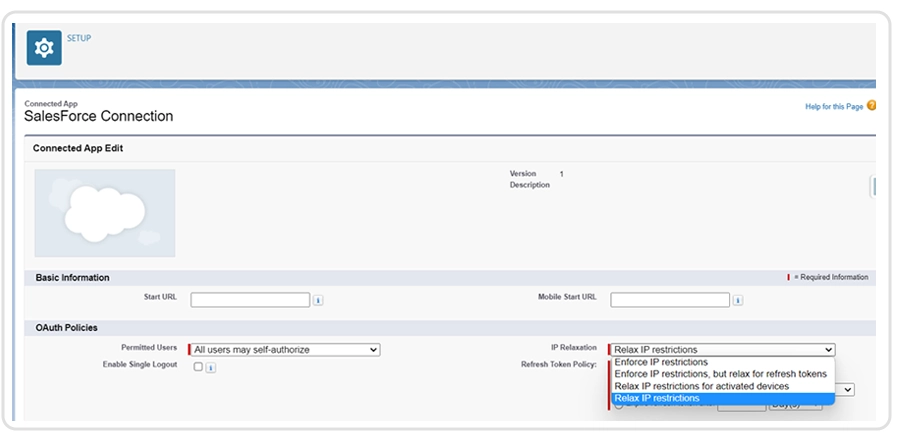Open the 'Help for this Page' link
The width and height of the screenshot is (900, 437).
(833, 107)
